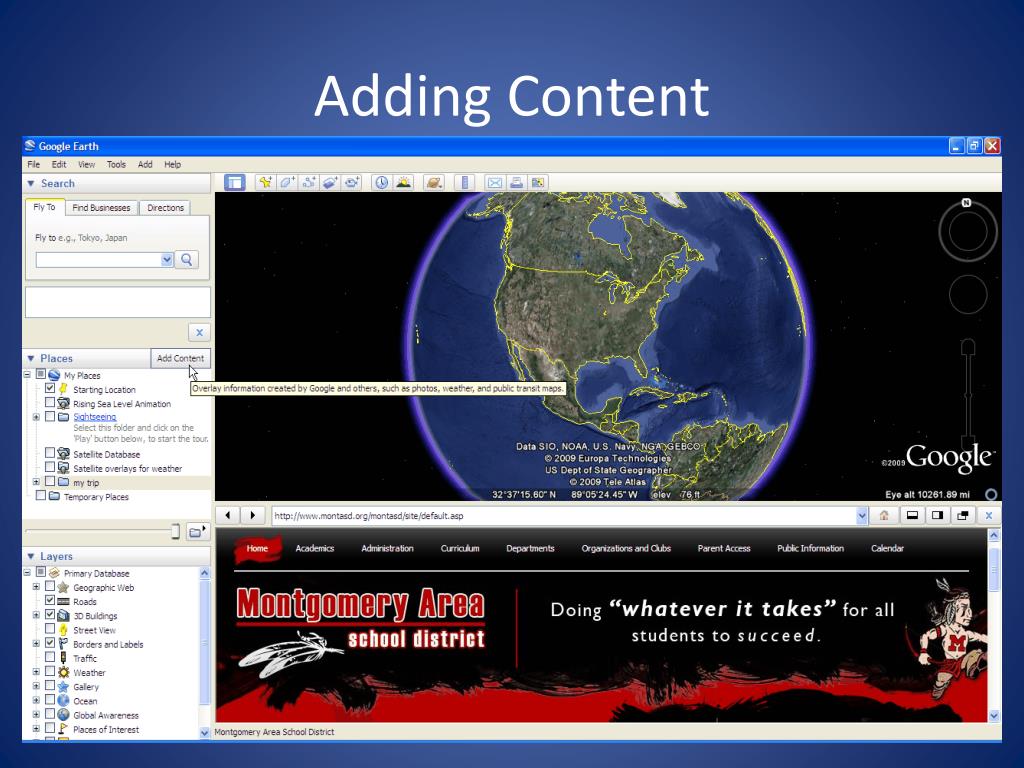
Task: Click the search magnifier button
Action: 187,260
